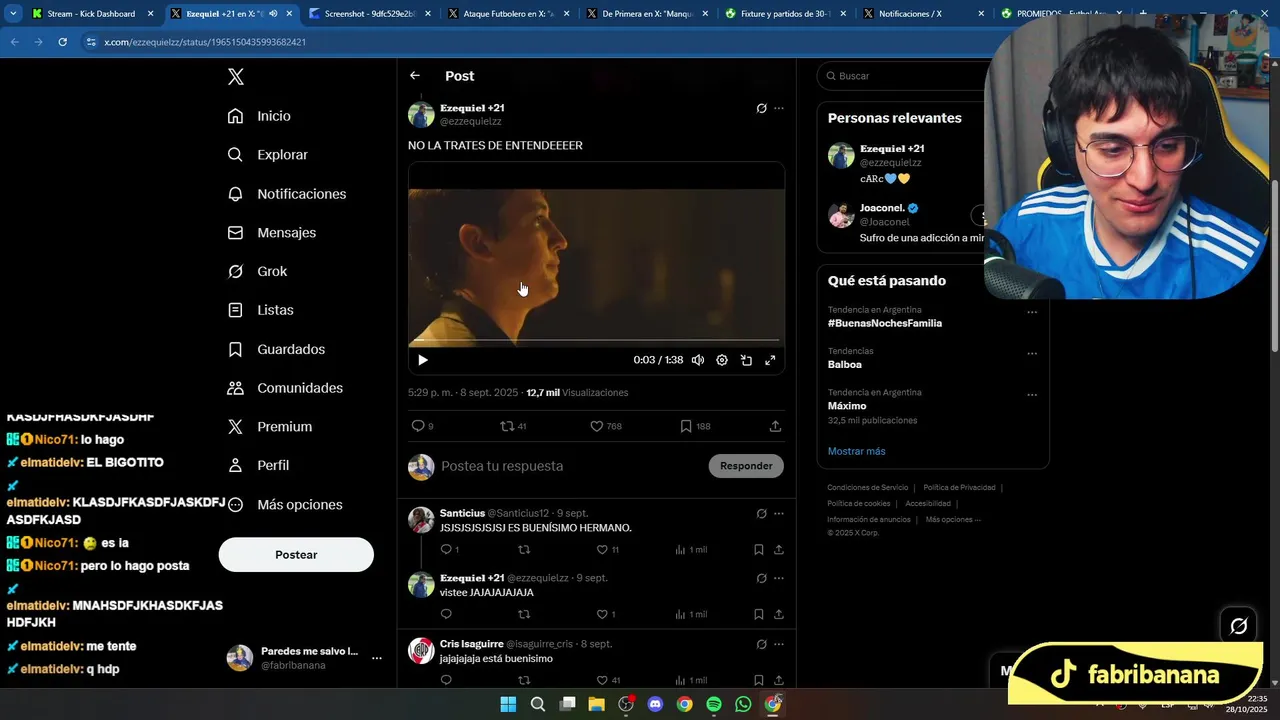Open options for #BuenasNochesFamilia trend
The height and width of the screenshot is (720, 1280).
click(1032, 312)
